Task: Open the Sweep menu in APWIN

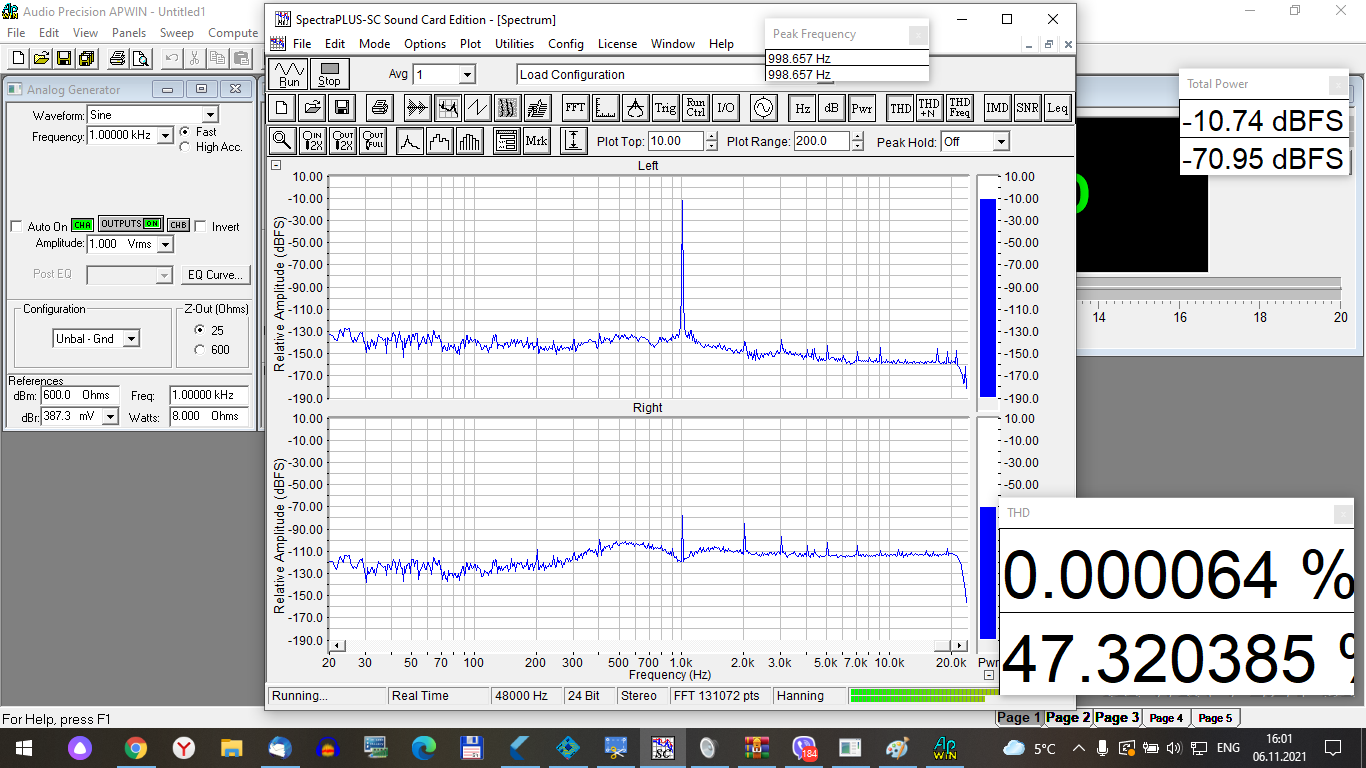Action: pyautogui.click(x=177, y=33)
